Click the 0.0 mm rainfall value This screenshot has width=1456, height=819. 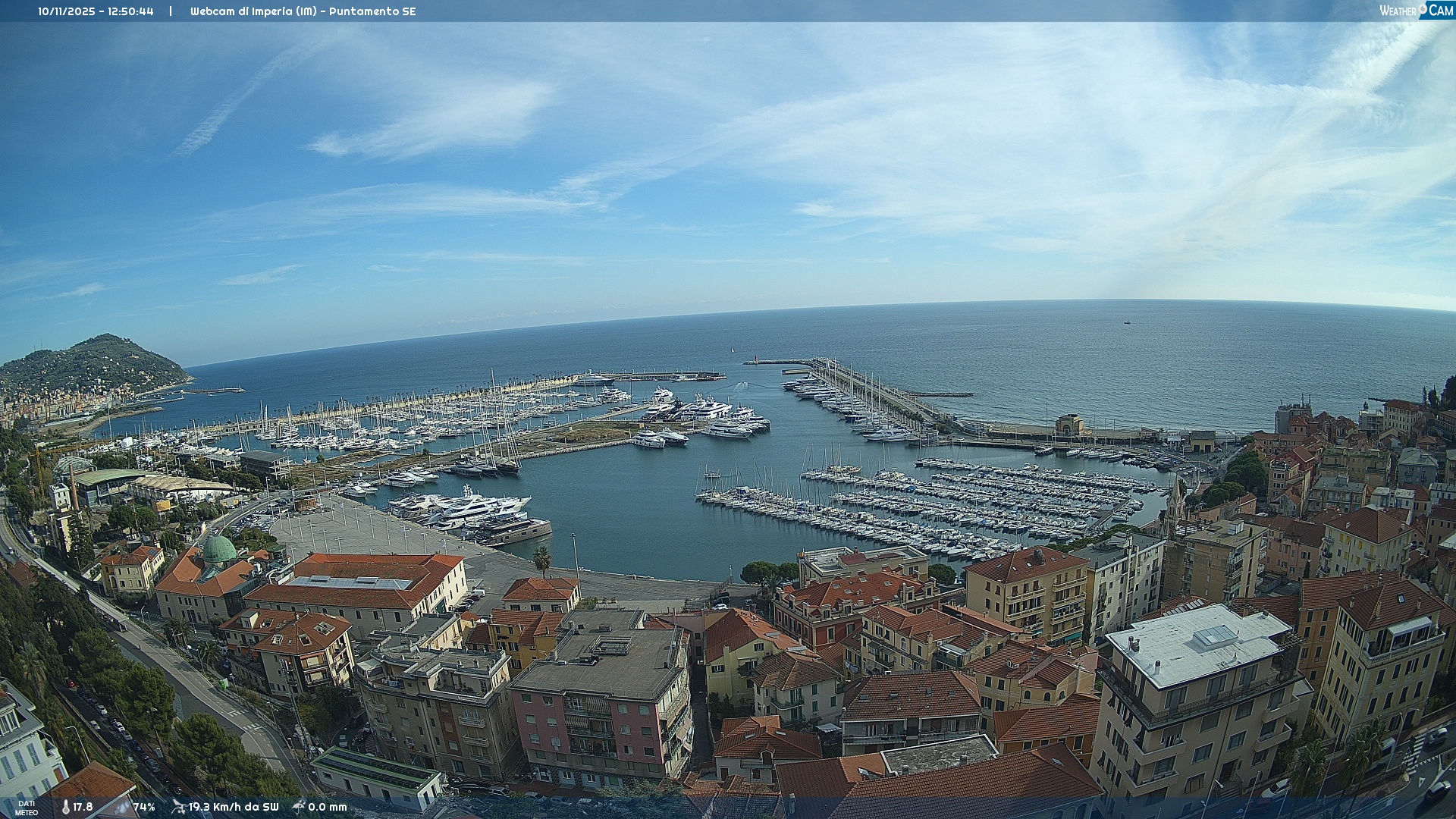tap(328, 807)
